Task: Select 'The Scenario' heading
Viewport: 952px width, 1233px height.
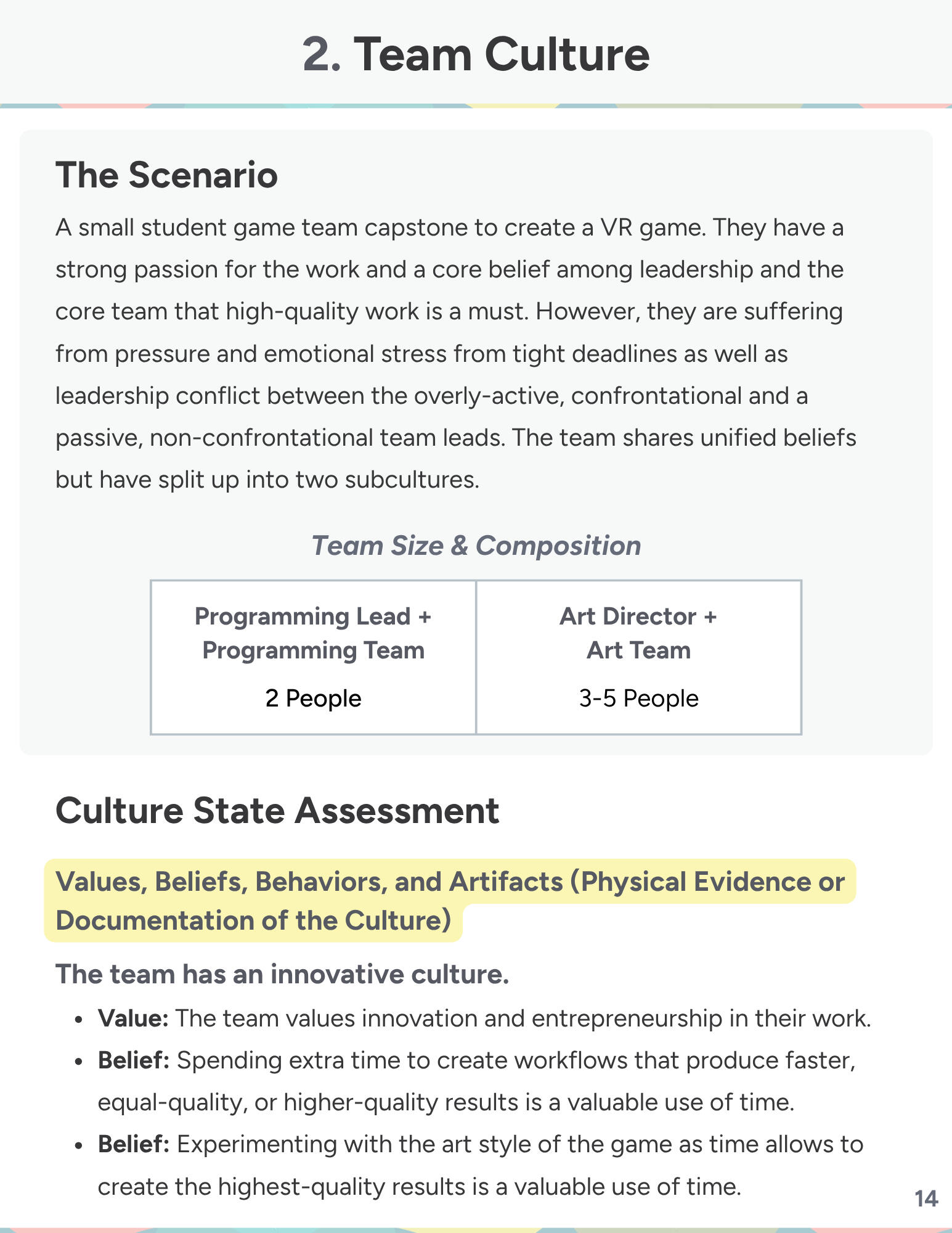Action: 166,175
